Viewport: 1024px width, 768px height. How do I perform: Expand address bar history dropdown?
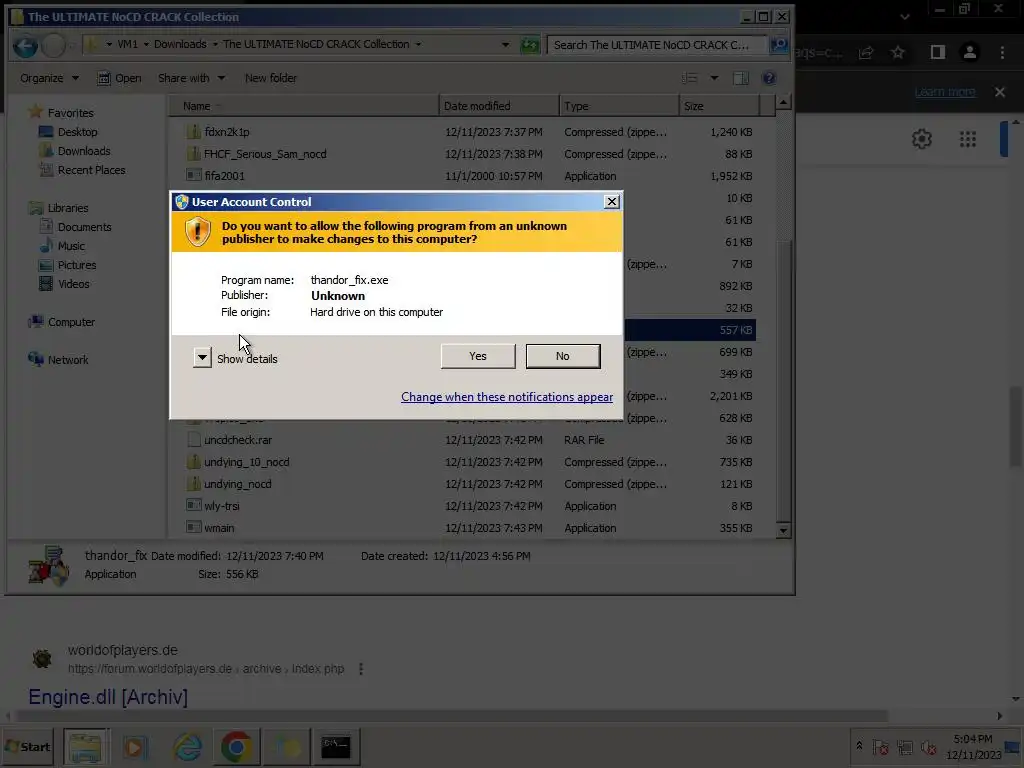click(505, 45)
